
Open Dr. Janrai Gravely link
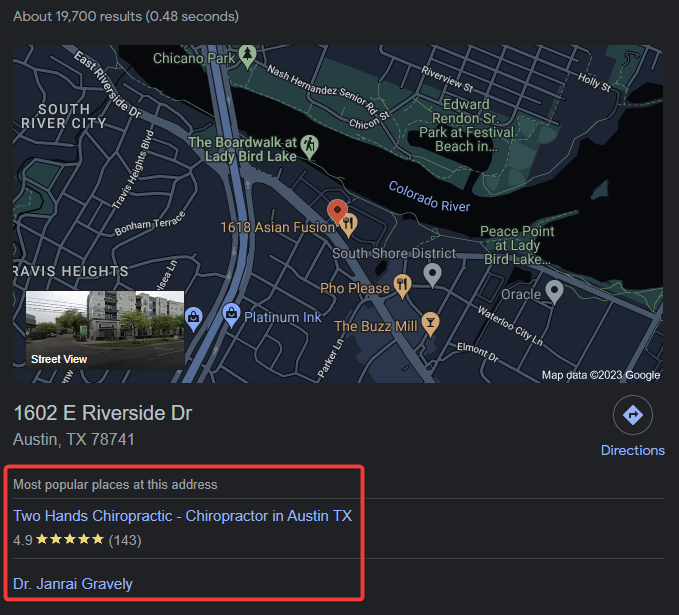click(x=73, y=584)
